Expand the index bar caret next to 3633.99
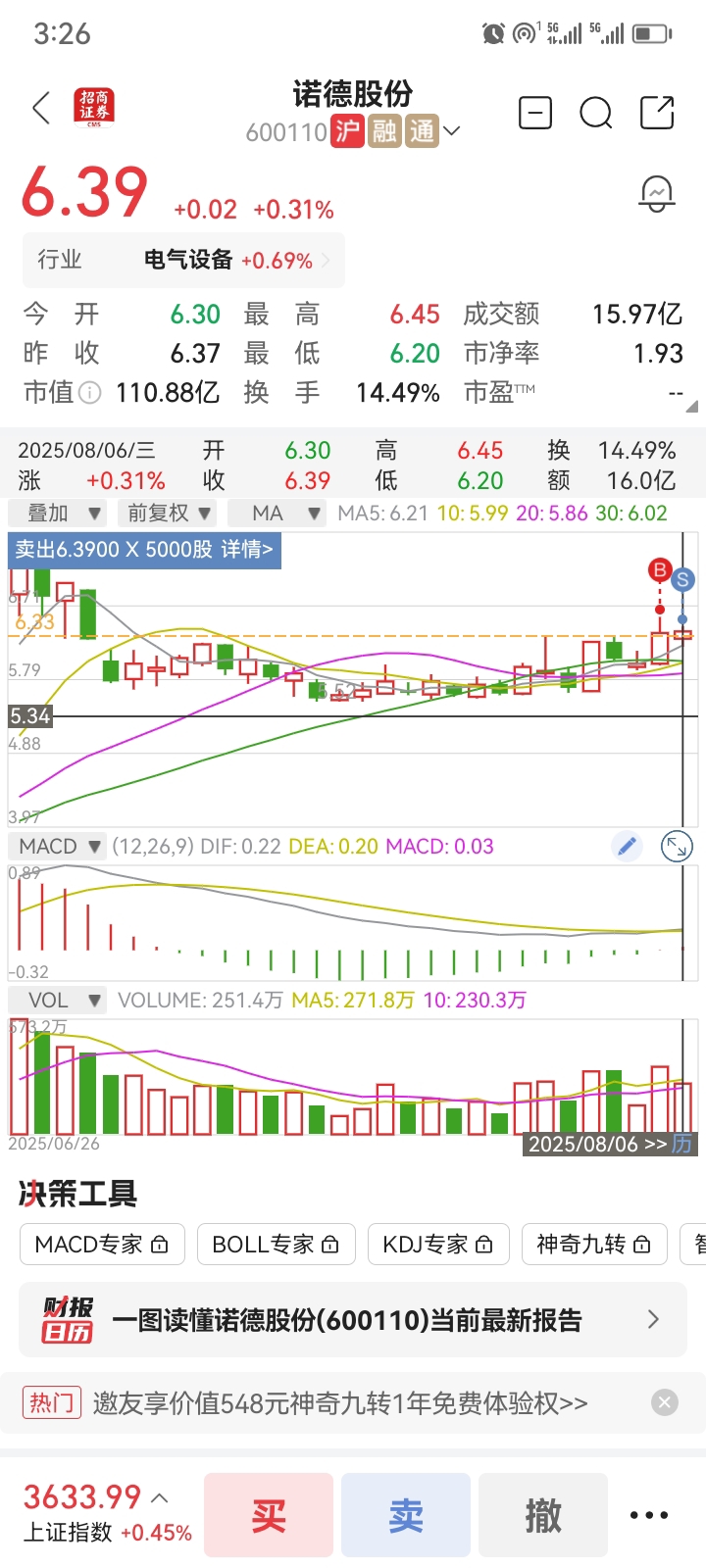Viewport: 706px width, 1568px height. 161,1497
